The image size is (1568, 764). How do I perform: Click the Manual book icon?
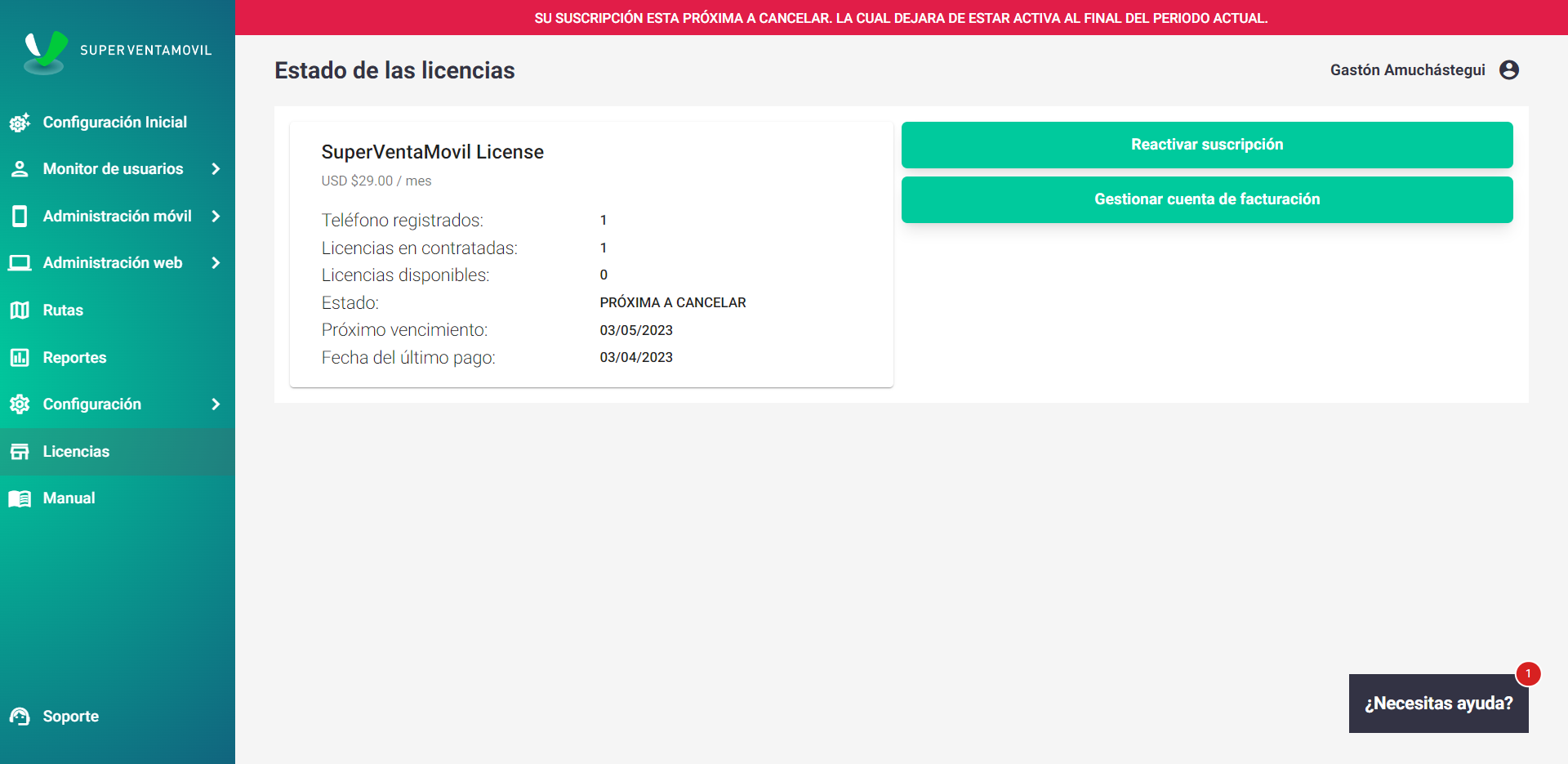20,498
